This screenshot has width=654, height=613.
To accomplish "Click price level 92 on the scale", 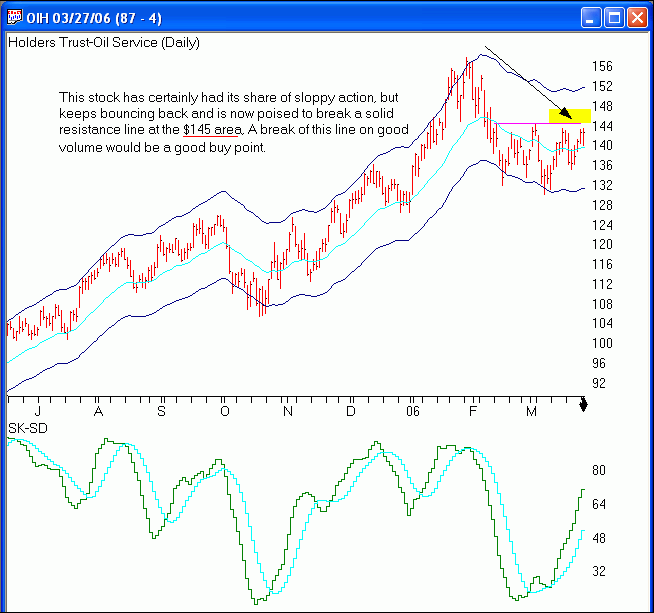I will 599,383.
